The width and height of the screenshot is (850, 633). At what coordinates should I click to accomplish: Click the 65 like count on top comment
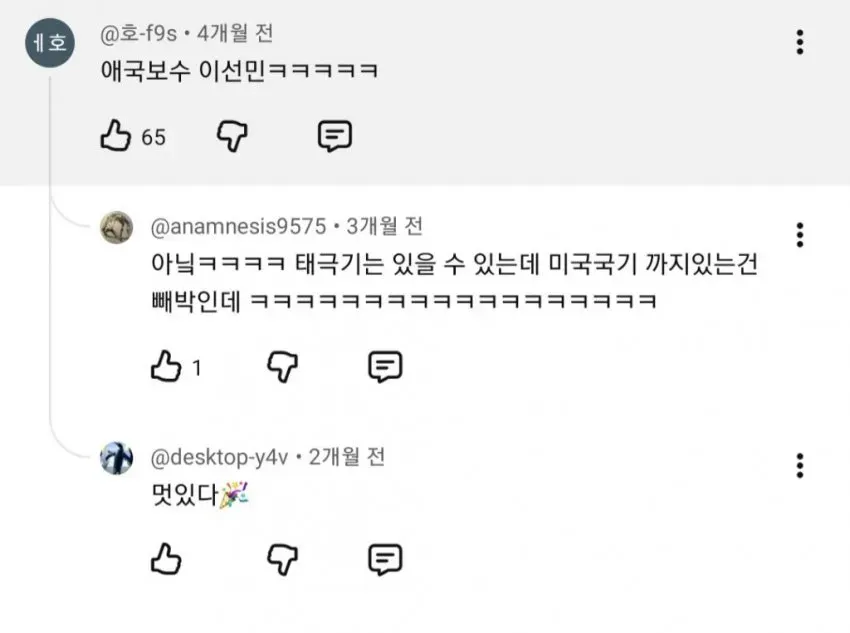153,137
